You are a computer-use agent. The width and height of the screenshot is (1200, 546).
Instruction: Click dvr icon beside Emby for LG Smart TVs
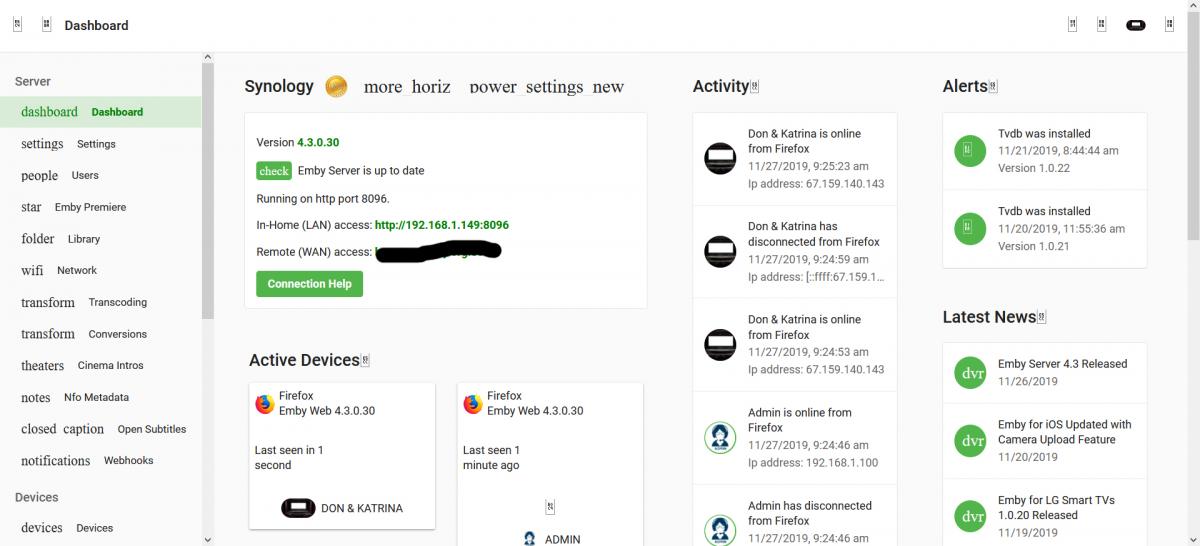pyautogui.click(x=970, y=516)
